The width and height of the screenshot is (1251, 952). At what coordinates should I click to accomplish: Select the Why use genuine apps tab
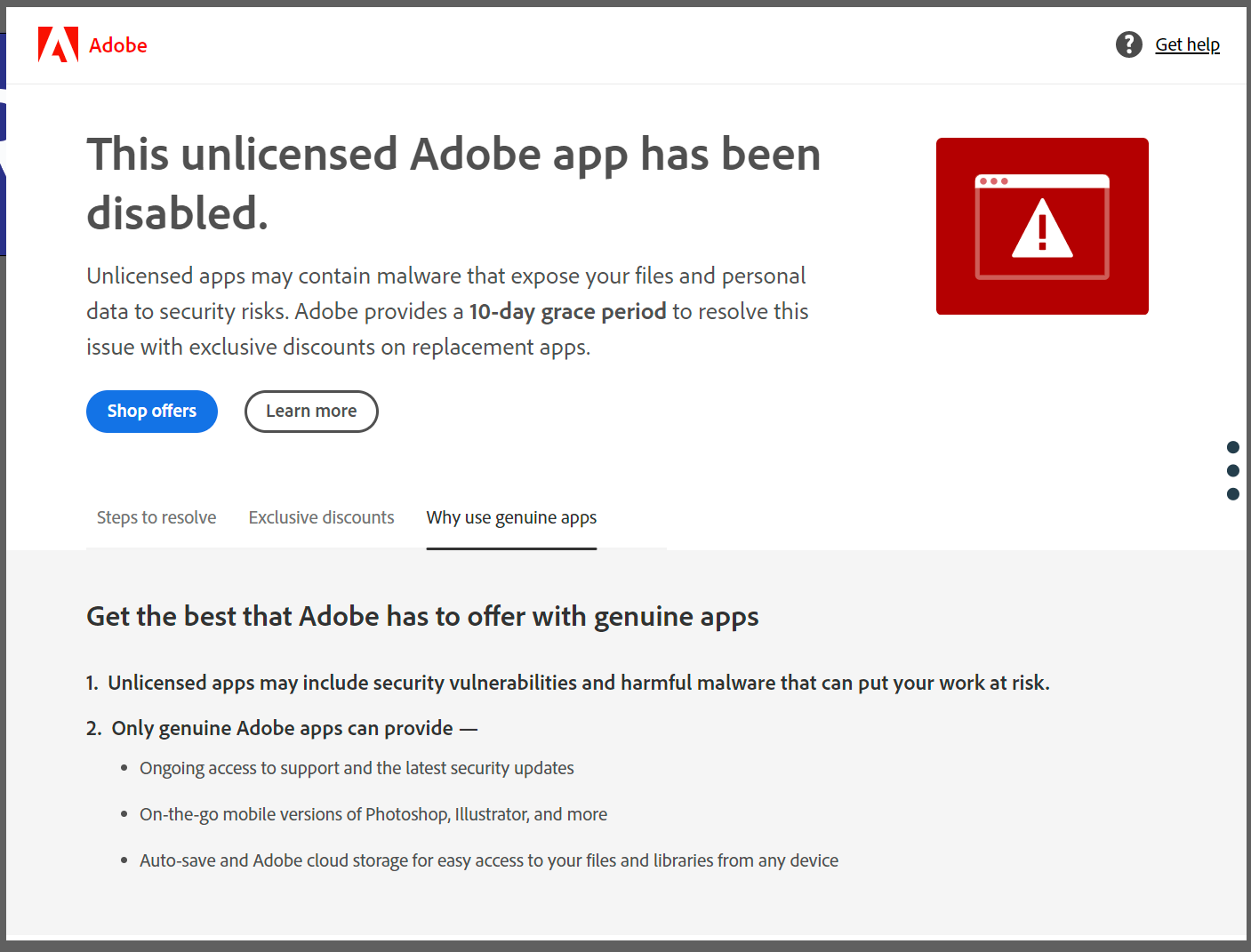(x=511, y=517)
